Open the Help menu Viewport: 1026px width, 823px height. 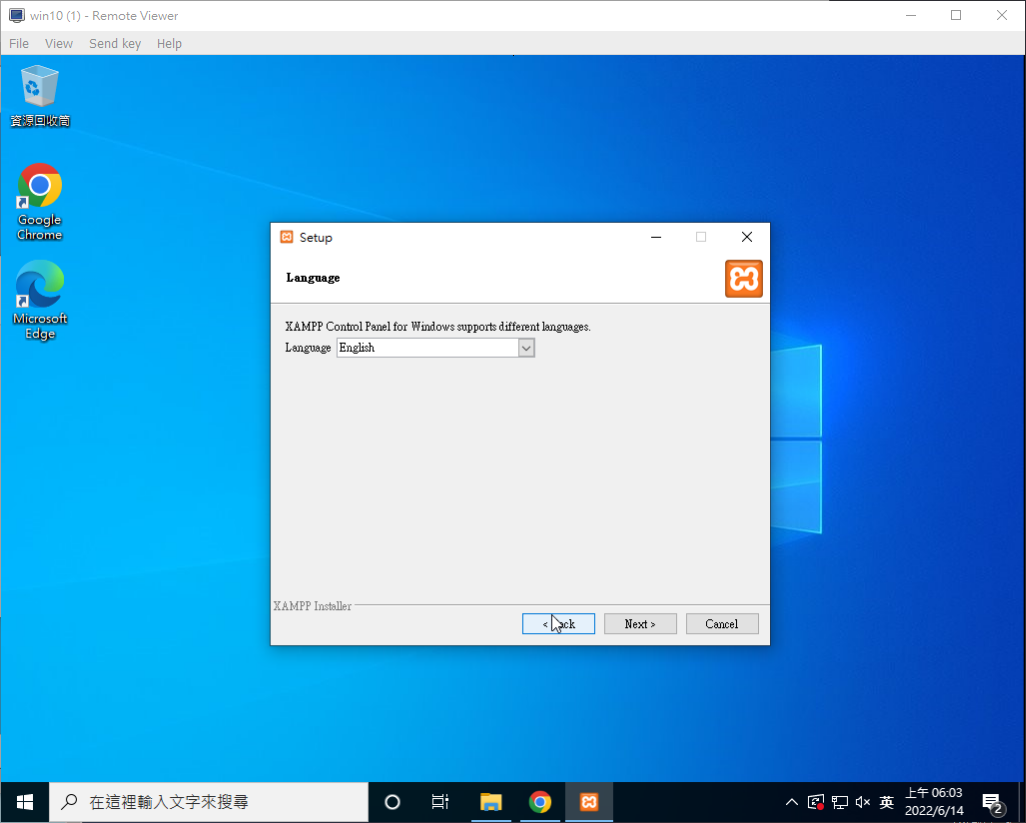coord(169,44)
